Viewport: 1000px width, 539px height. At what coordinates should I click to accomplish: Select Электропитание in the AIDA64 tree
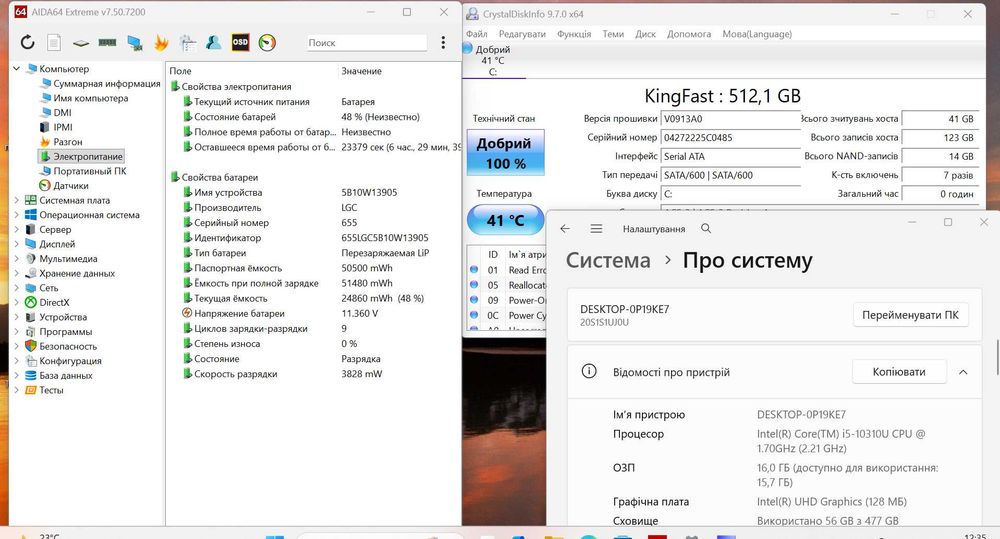(87, 156)
